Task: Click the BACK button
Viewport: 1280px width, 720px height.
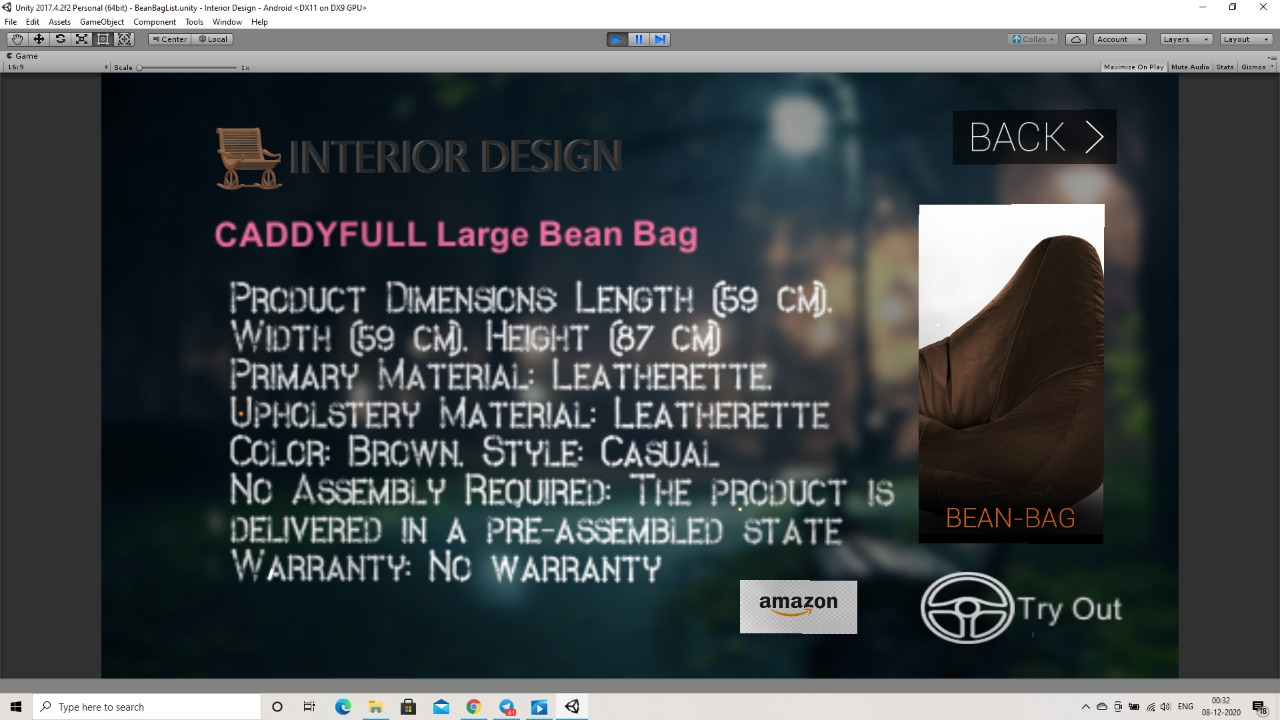Action: (x=1035, y=137)
